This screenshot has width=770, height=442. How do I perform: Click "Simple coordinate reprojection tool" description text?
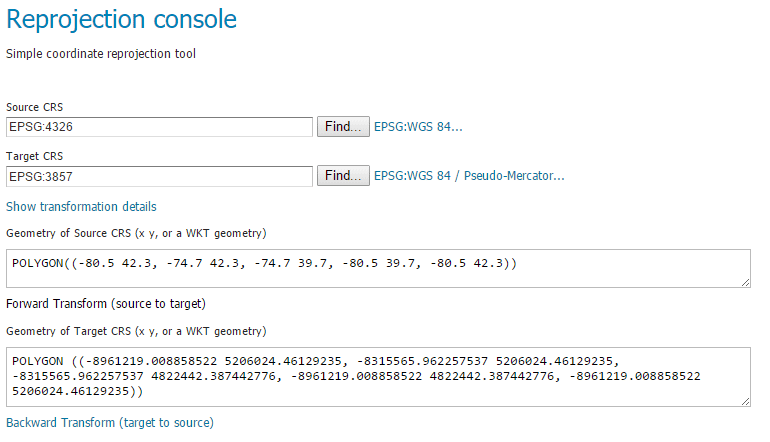[101, 53]
